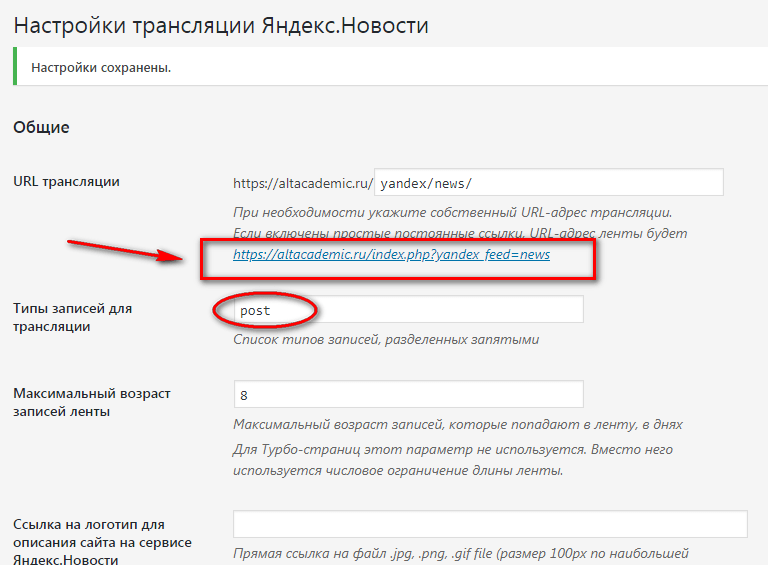This screenshot has width=768, height=565.
Task: Click the 'Максимальный возраст записей, которые попадают' description
Action: point(458,424)
